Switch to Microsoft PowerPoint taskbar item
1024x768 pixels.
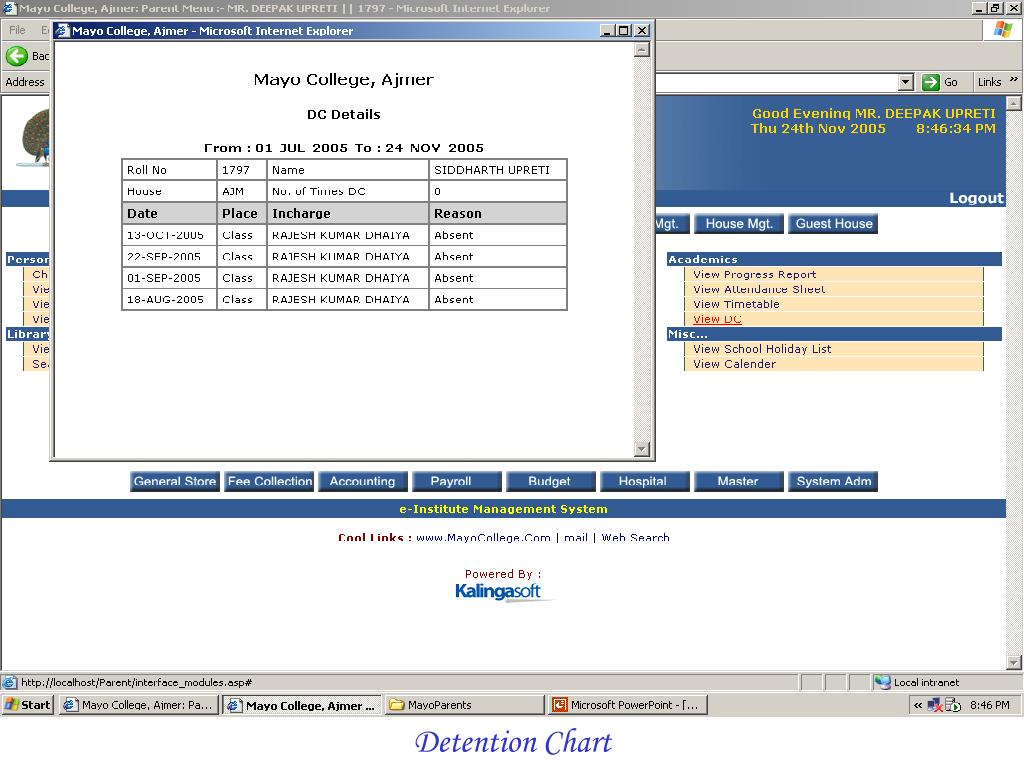[628, 705]
